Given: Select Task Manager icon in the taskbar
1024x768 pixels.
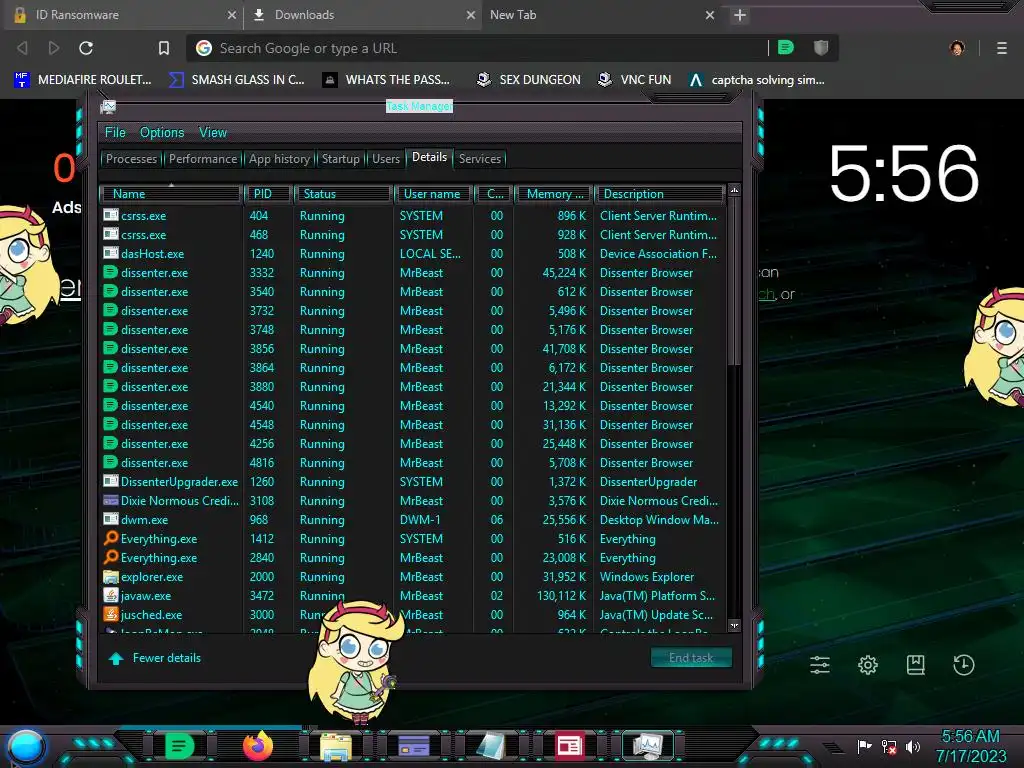Looking at the screenshot, I should click(x=647, y=746).
